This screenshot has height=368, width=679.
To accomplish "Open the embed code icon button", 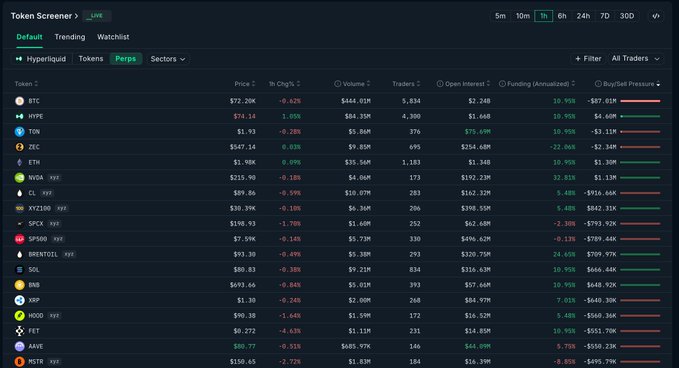I will coord(656,16).
